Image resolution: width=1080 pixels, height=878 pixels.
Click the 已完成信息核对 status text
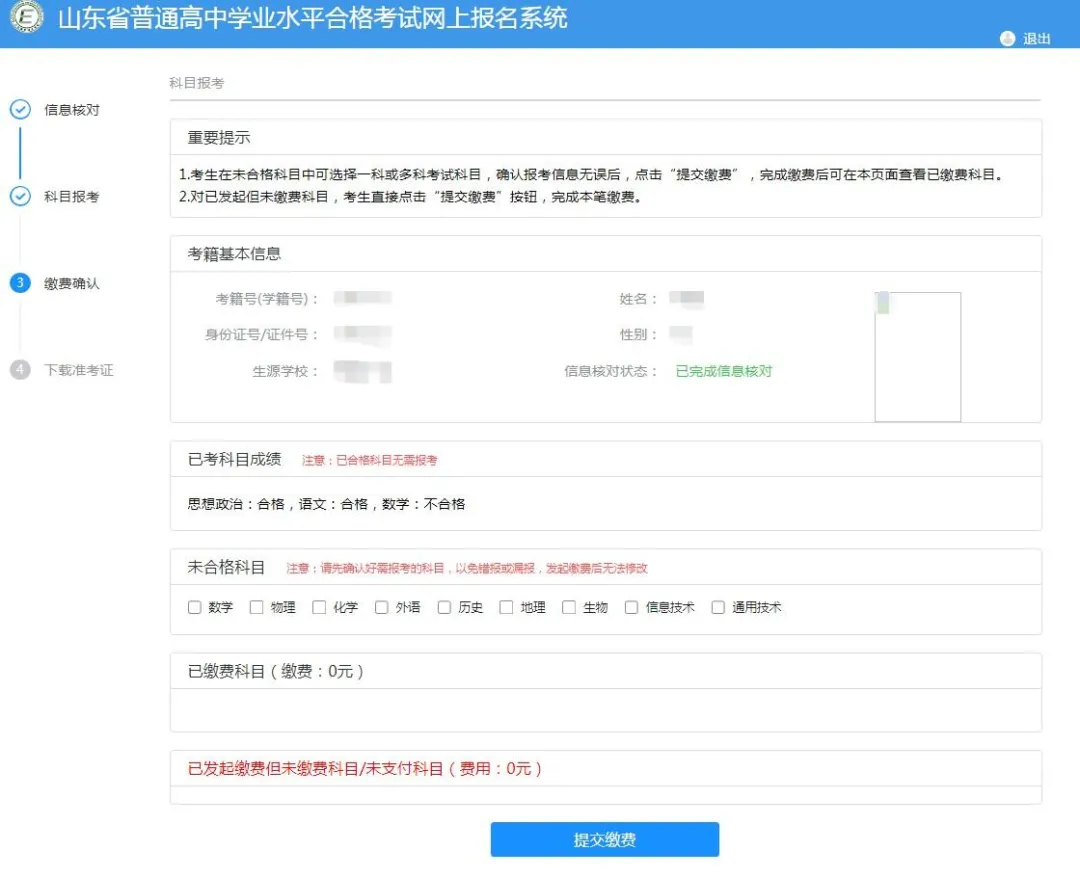tap(724, 371)
